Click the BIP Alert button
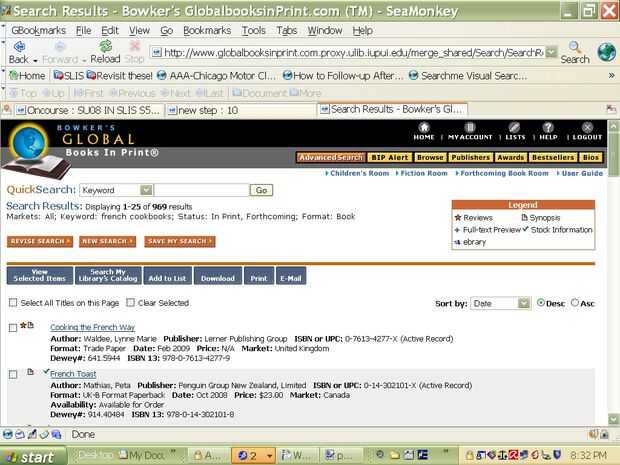Image resolution: width=620 pixels, height=465 pixels. [389, 157]
